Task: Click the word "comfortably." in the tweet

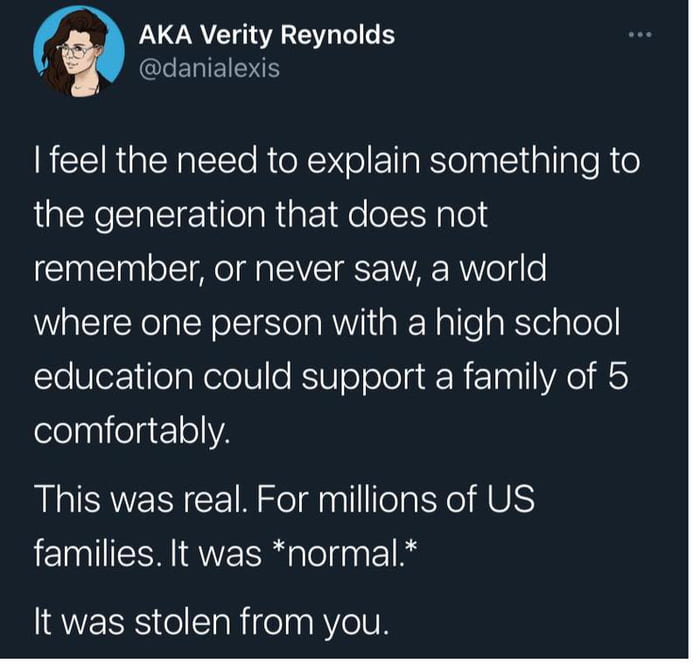Action: [x=132, y=431]
